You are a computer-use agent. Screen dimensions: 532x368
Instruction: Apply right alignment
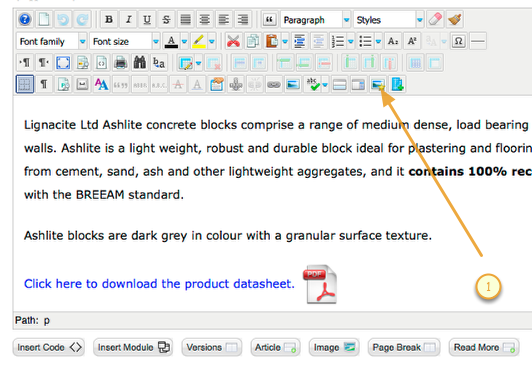click(243, 20)
